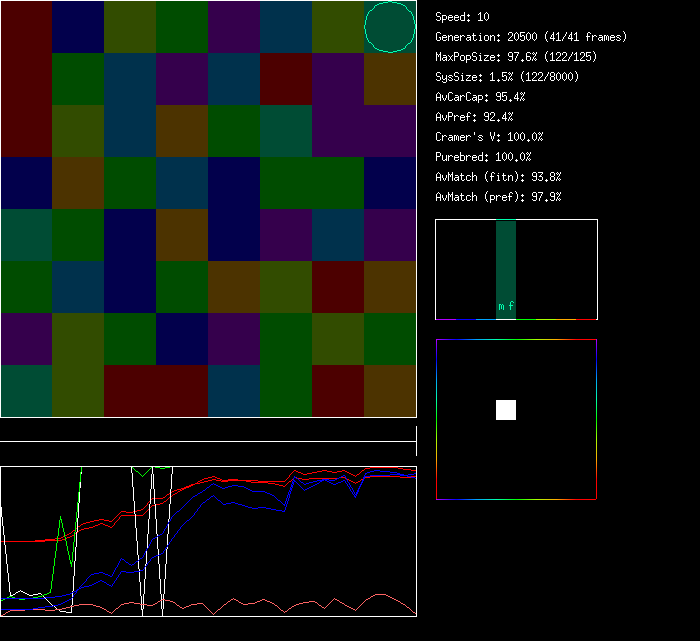Click the AvPref 92.4% value
700x641 pixels.
point(474,117)
